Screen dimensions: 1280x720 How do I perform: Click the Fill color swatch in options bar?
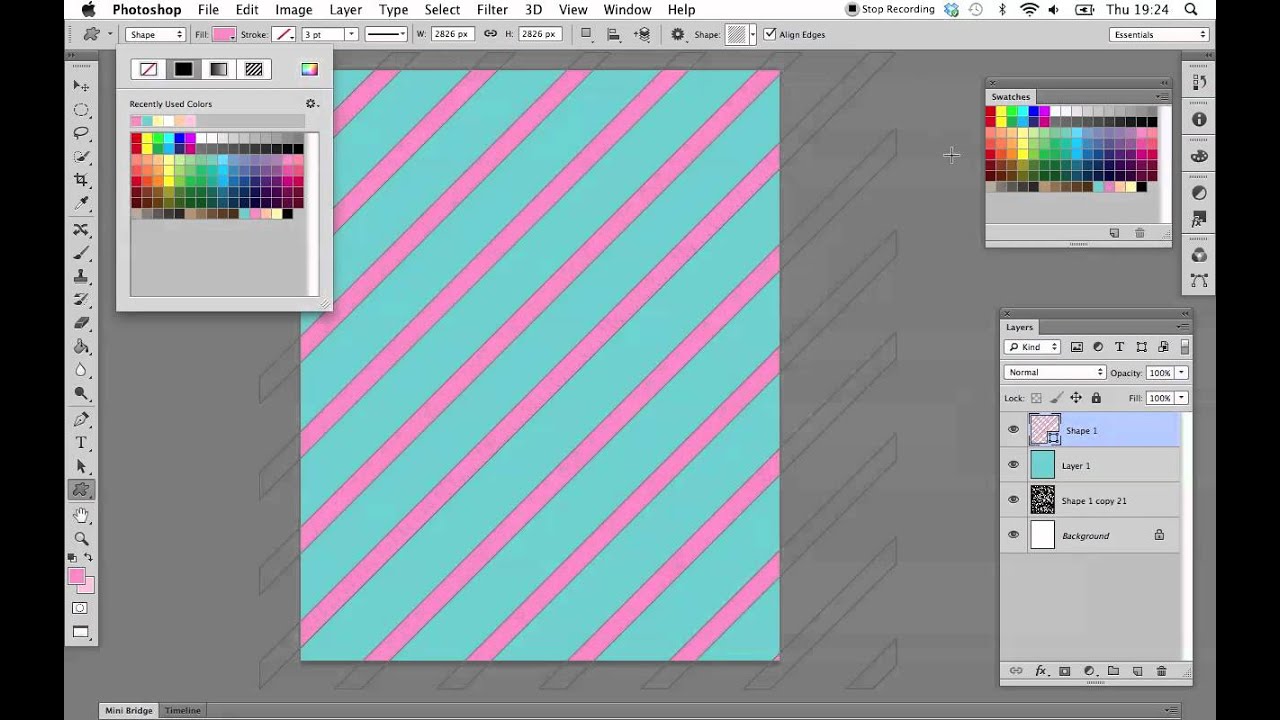click(224, 34)
